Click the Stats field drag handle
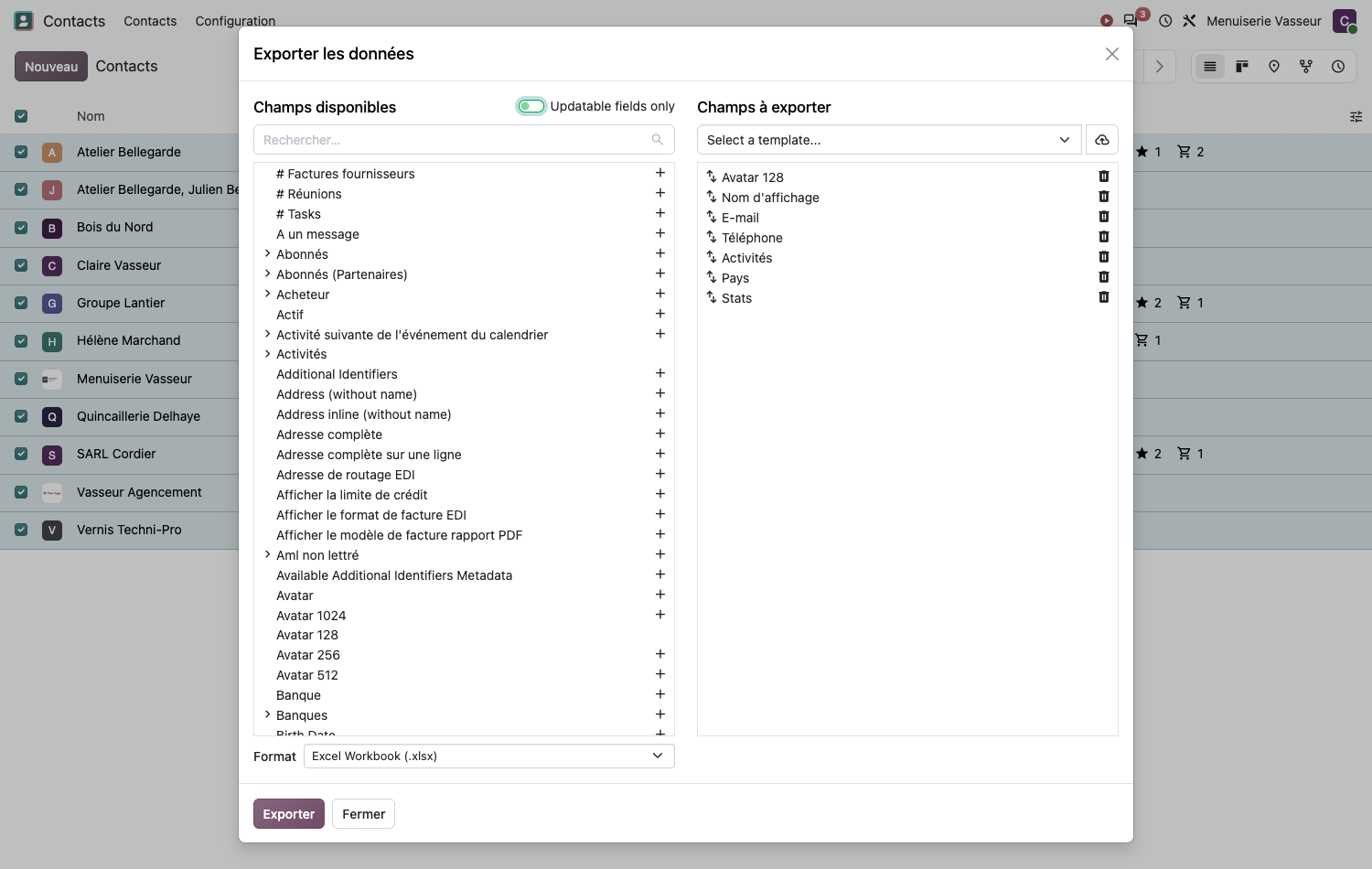The width and height of the screenshot is (1372, 869). (x=712, y=297)
